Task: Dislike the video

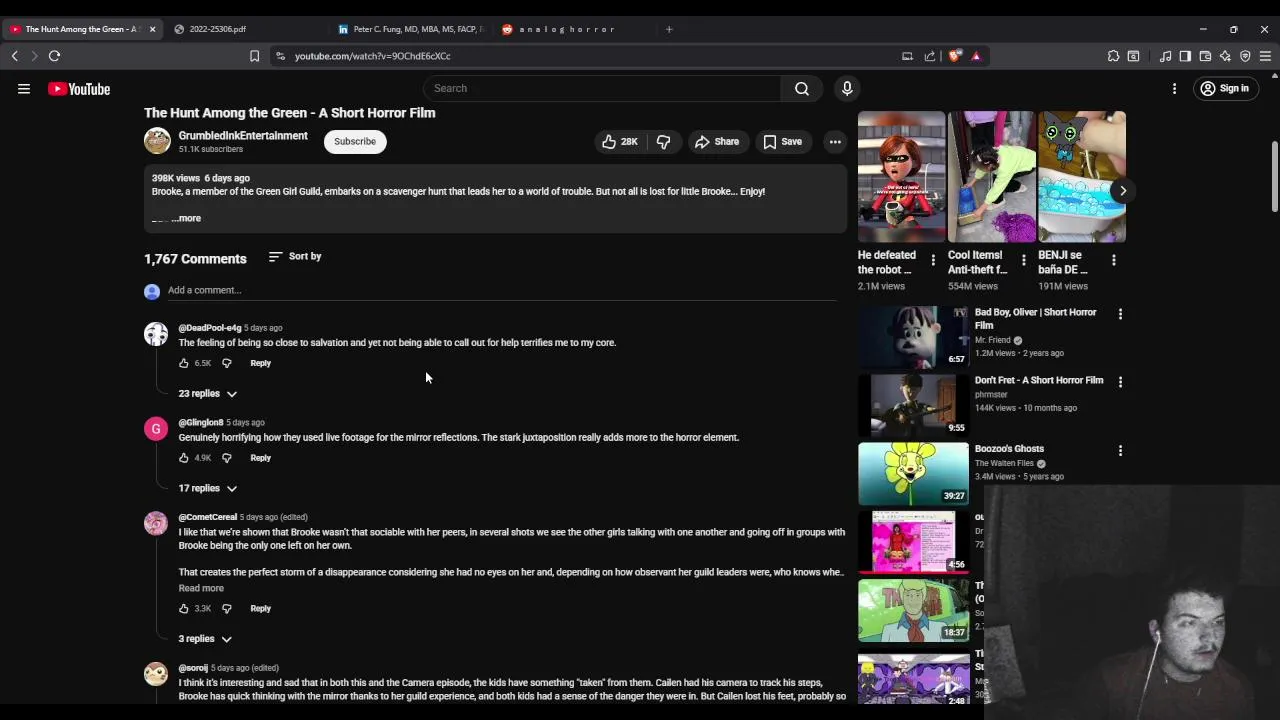Action: click(663, 142)
